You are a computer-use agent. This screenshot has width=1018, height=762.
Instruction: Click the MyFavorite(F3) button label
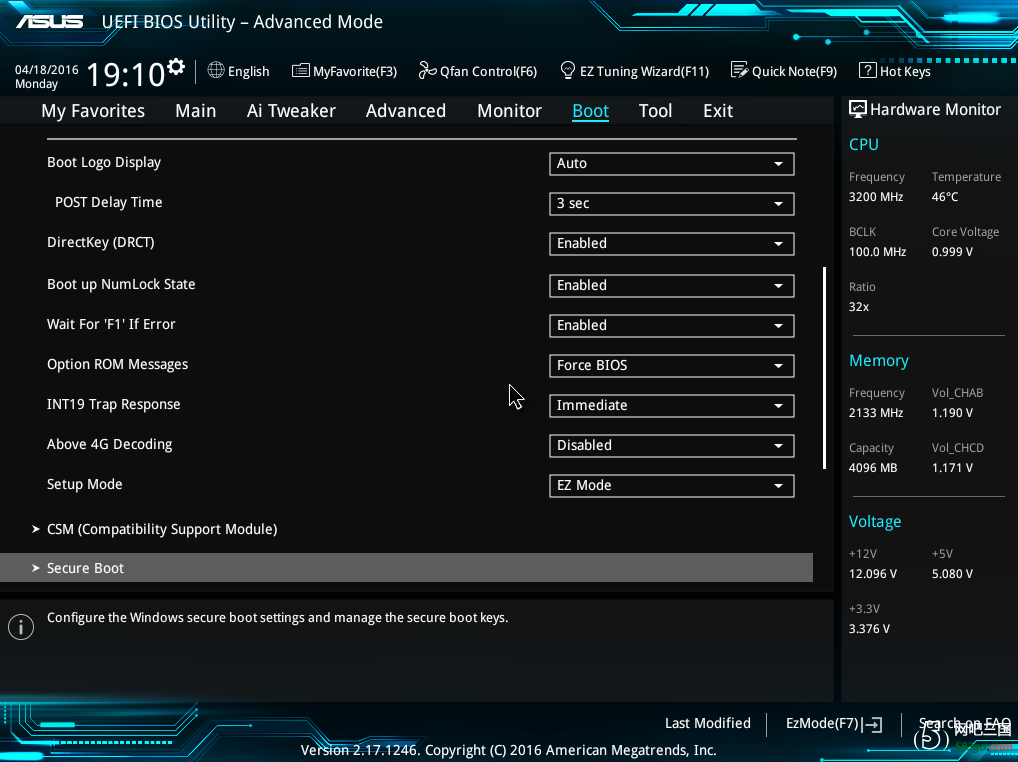(x=354, y=71)
